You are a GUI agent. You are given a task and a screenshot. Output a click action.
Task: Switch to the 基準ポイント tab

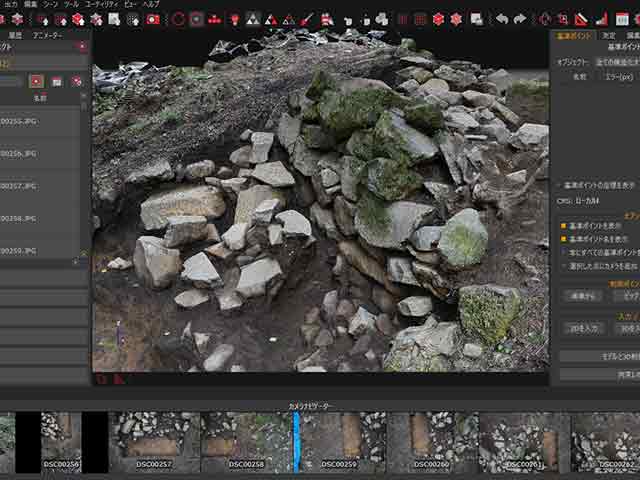click(574, 36)
